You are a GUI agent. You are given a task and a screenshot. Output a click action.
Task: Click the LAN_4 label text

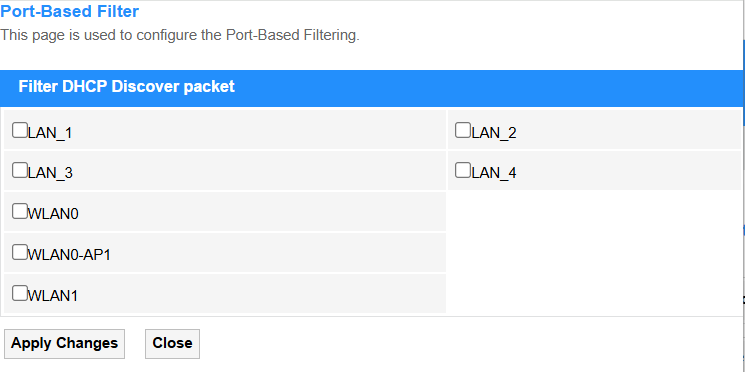[x=494, y=173]
